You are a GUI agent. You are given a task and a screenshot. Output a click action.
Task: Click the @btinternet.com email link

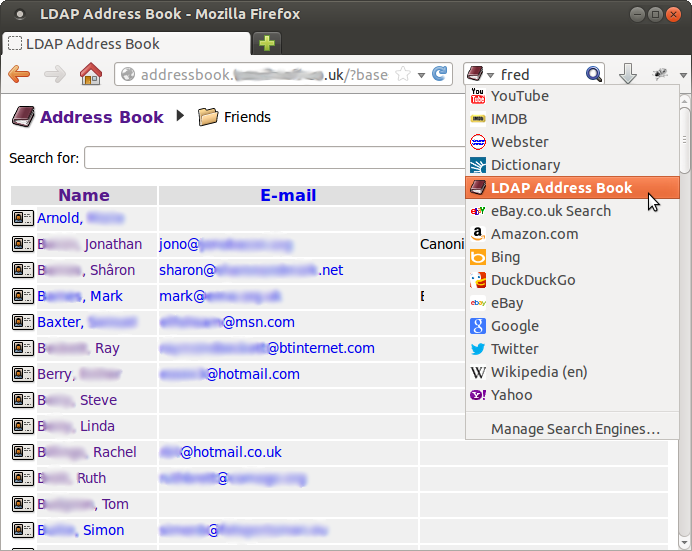coord(267,348)
